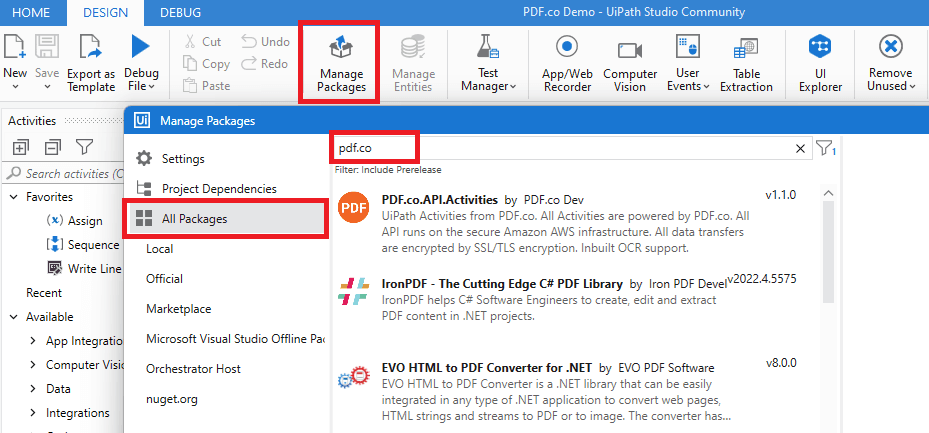Clear the pdf.co search text
Image resolution: width=929 pixels, height=433 pixels.
[800, 149]
